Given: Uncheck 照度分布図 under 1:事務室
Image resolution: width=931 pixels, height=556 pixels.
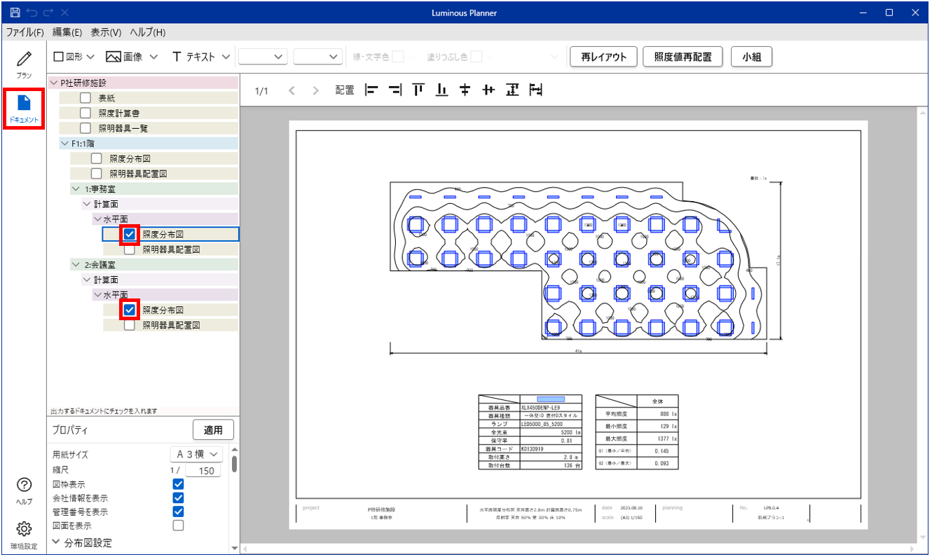Looking at the screenshot, I should point(129,234).
